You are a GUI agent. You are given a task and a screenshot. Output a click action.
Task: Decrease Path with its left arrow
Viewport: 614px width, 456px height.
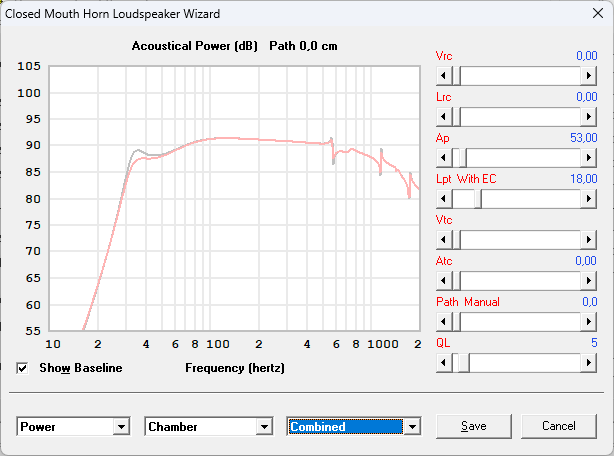click(444, 322)
